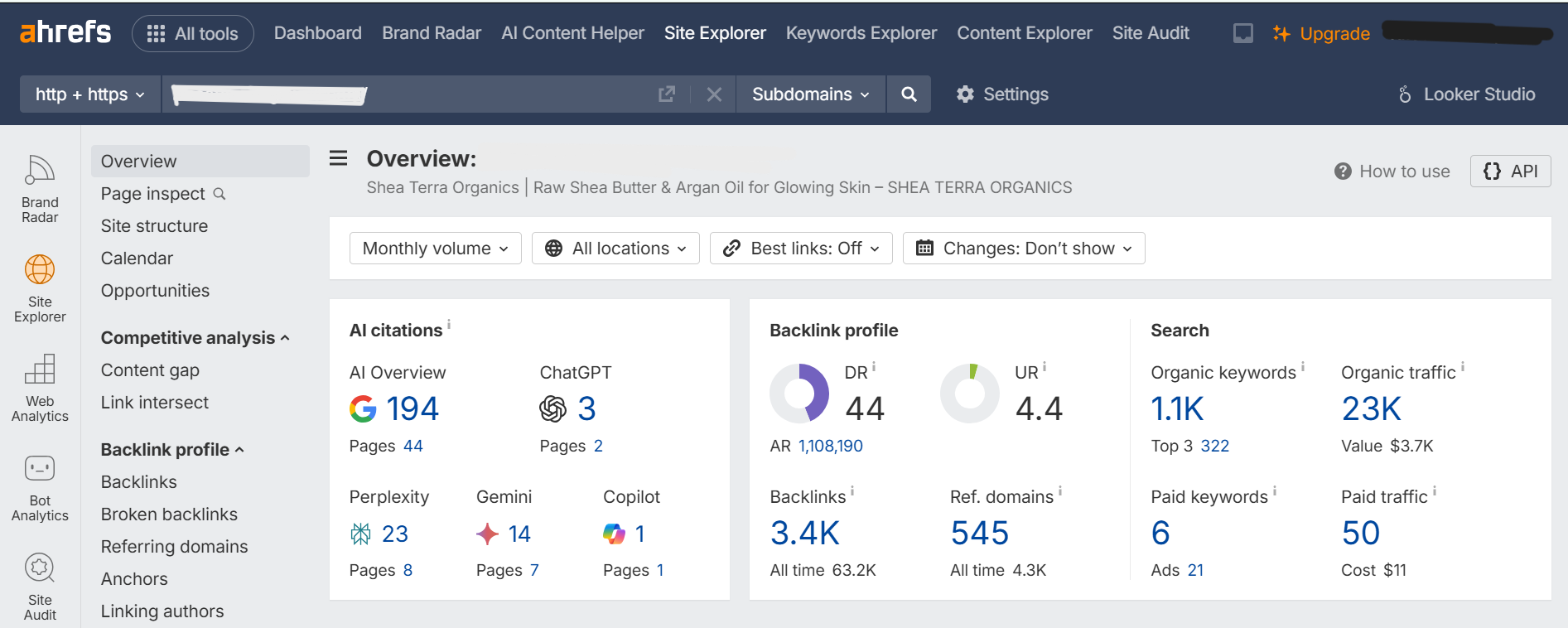
Task: Click the ahrefs logo
Action: 65,32
